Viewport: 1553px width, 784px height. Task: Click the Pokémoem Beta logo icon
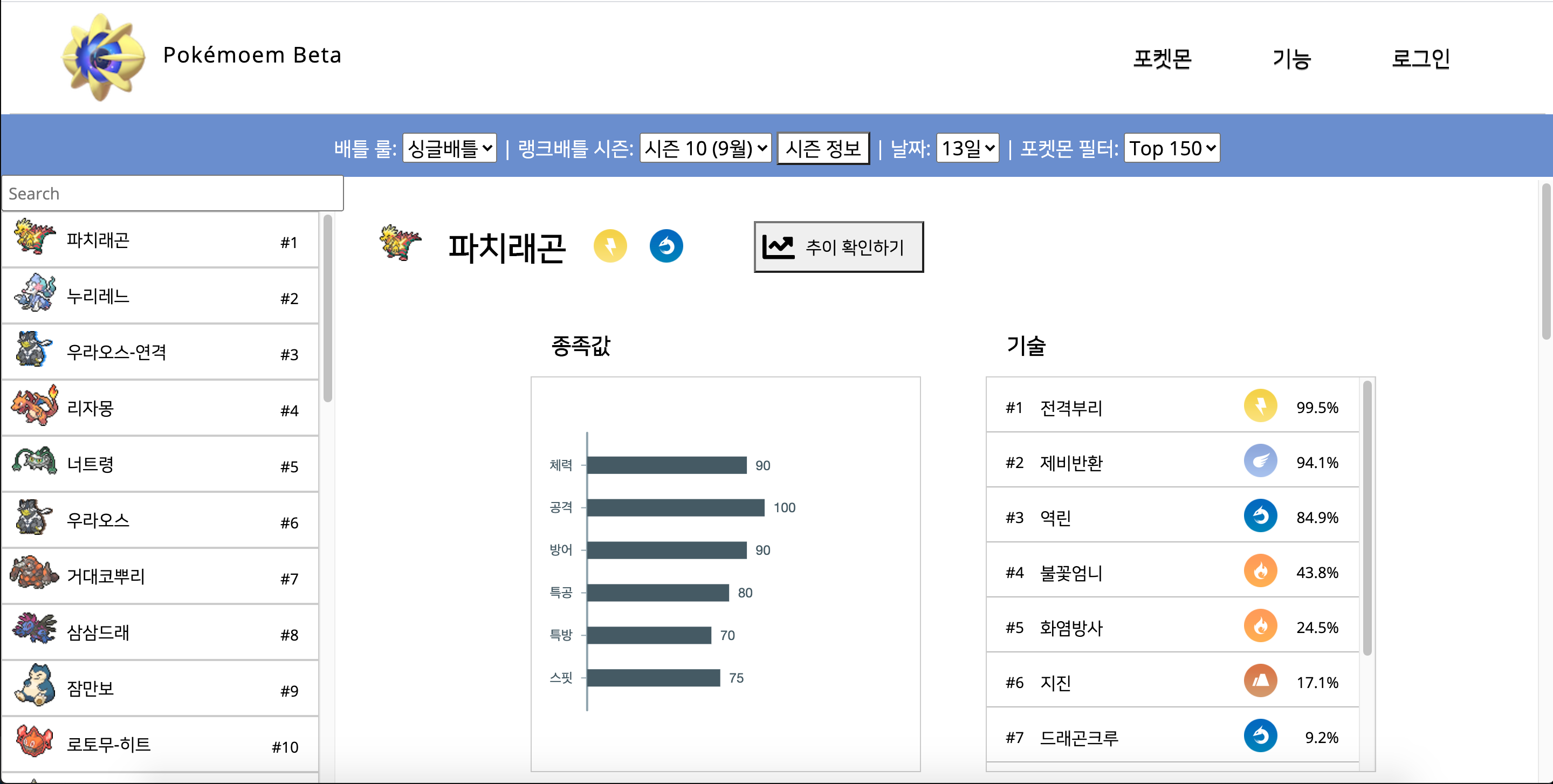point(103,56)
